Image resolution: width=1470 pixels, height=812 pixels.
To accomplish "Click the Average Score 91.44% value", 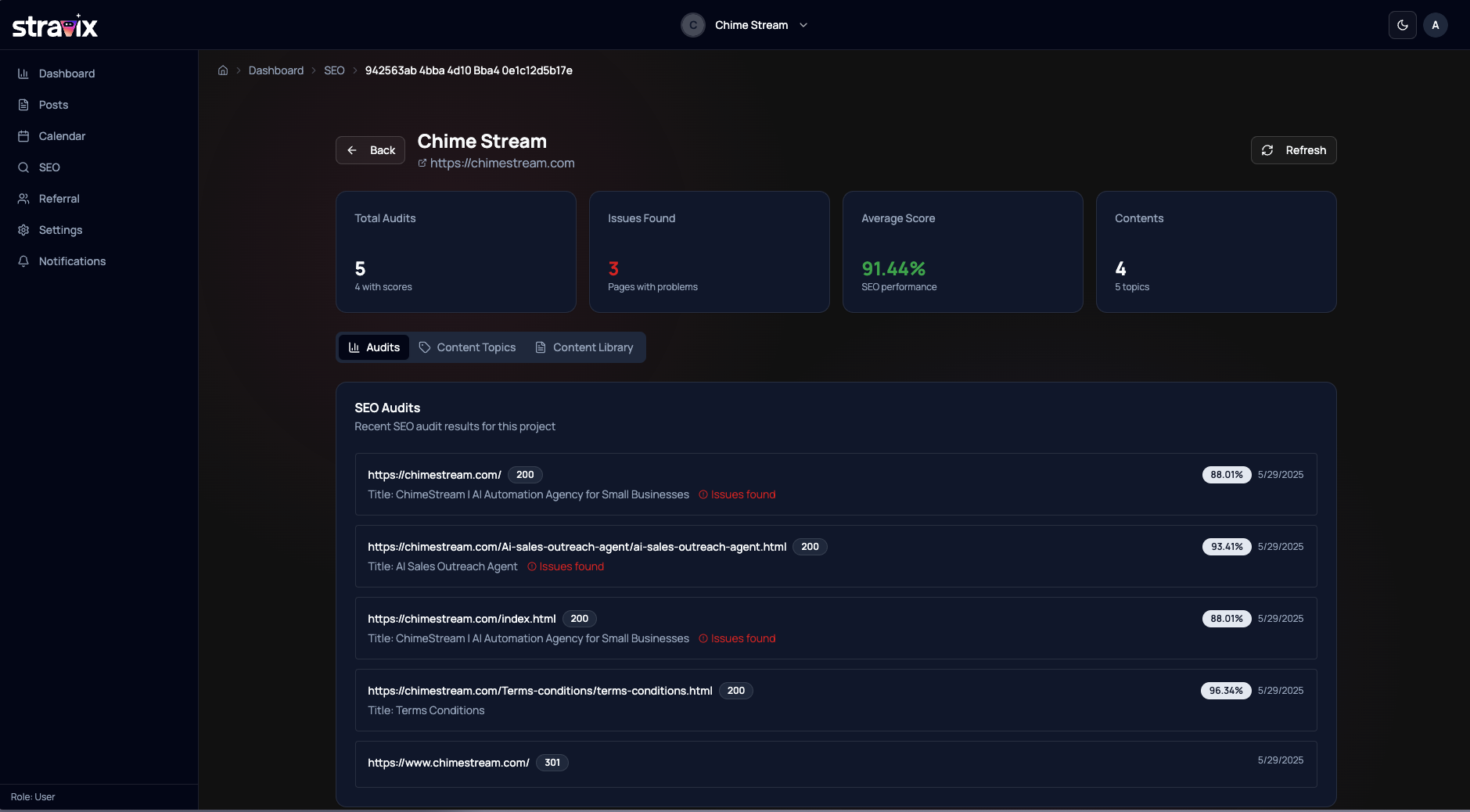I will point(893,268).
